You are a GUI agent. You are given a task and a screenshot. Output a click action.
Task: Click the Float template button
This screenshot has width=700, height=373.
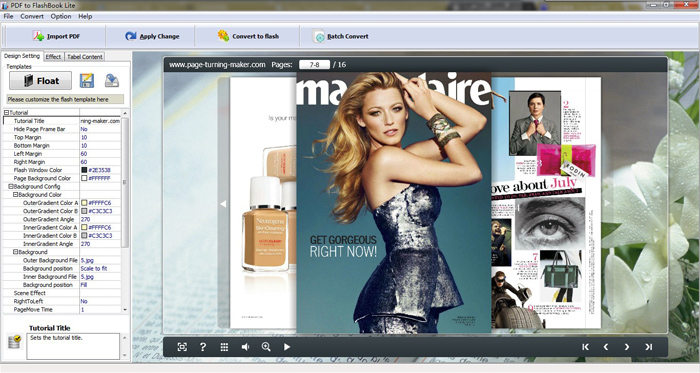41,81
